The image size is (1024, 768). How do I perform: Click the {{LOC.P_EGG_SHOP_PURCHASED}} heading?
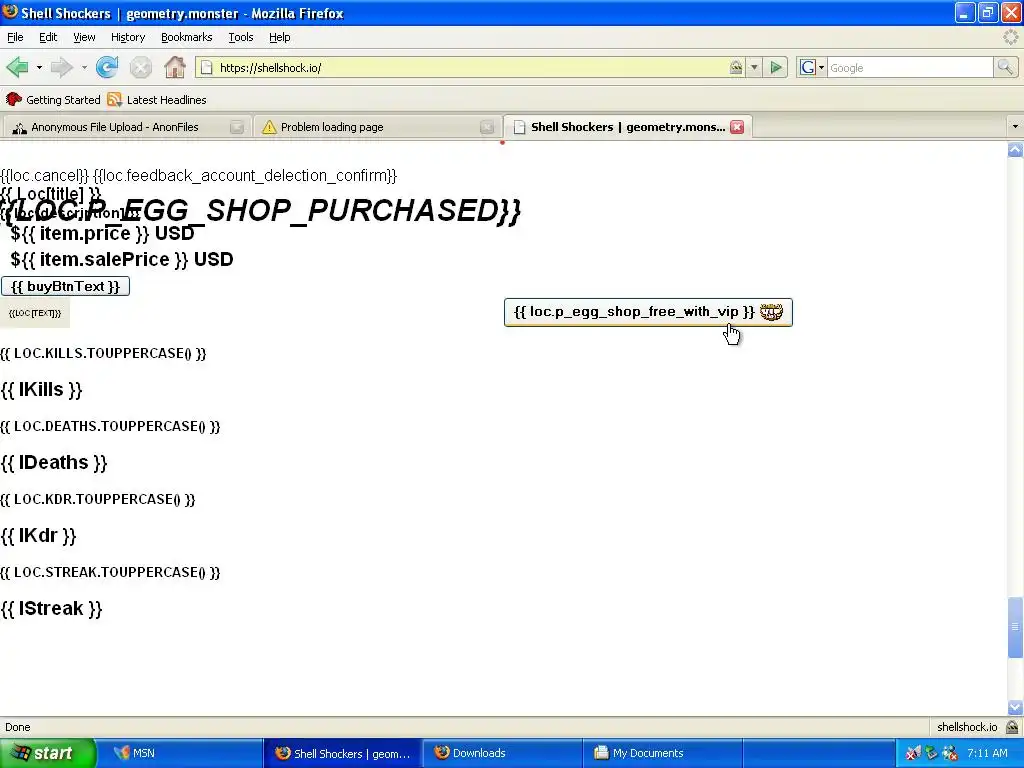tap(260, 210)
